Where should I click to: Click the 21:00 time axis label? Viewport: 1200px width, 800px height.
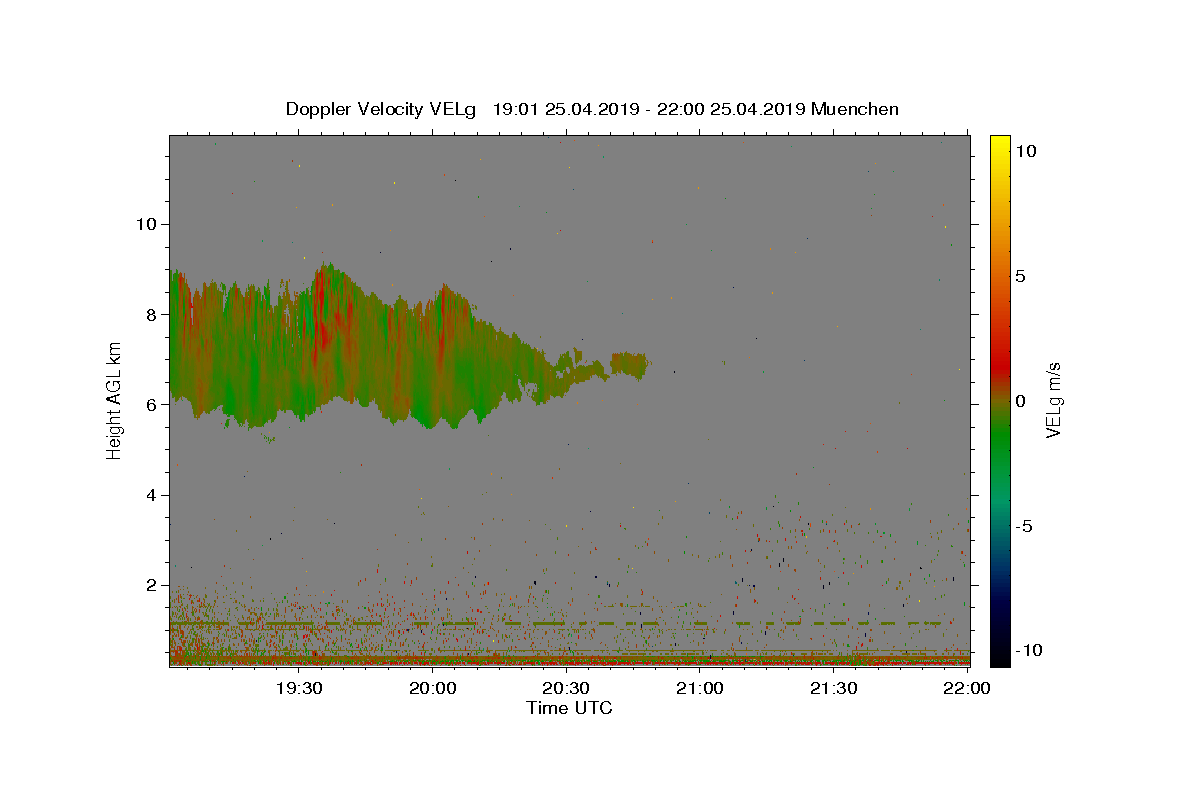coord(700,688)
